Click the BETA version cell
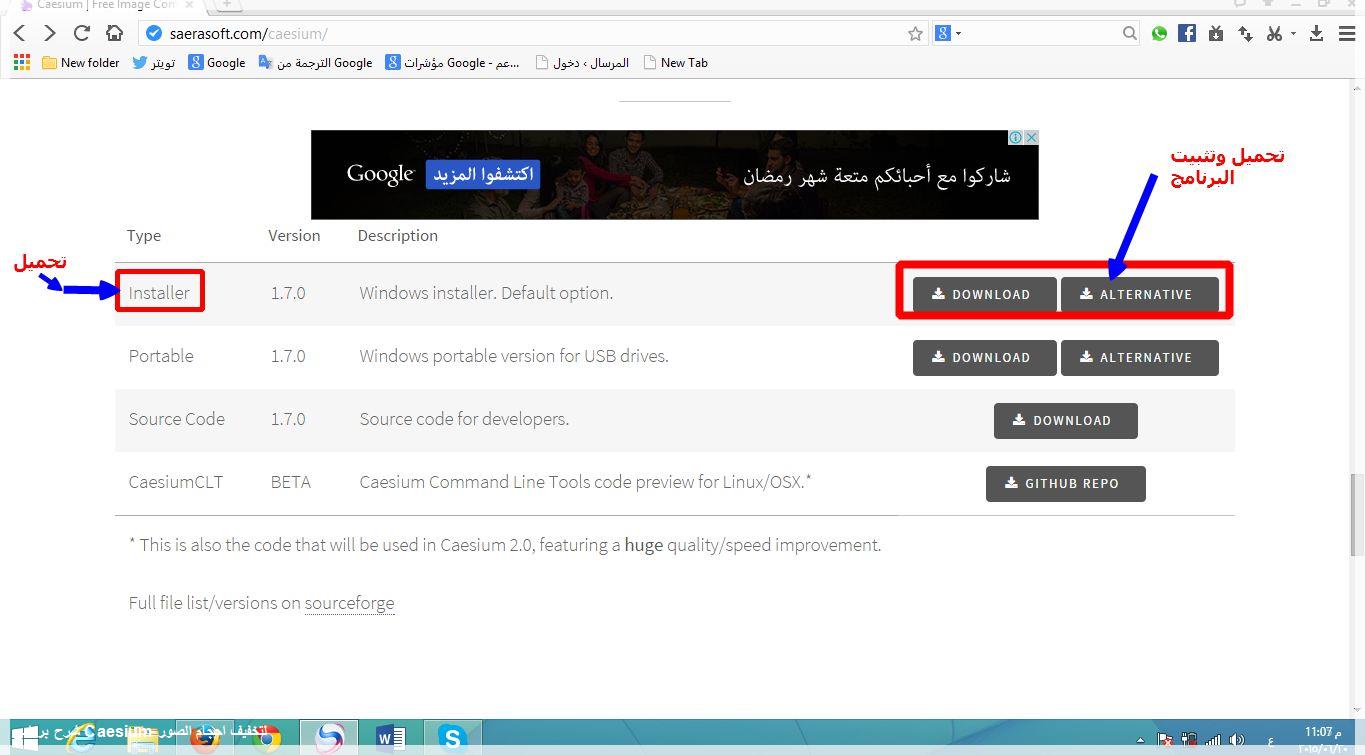Image resolution: width=1365 pixels, height=755 pixels. [x=290, y=482]
